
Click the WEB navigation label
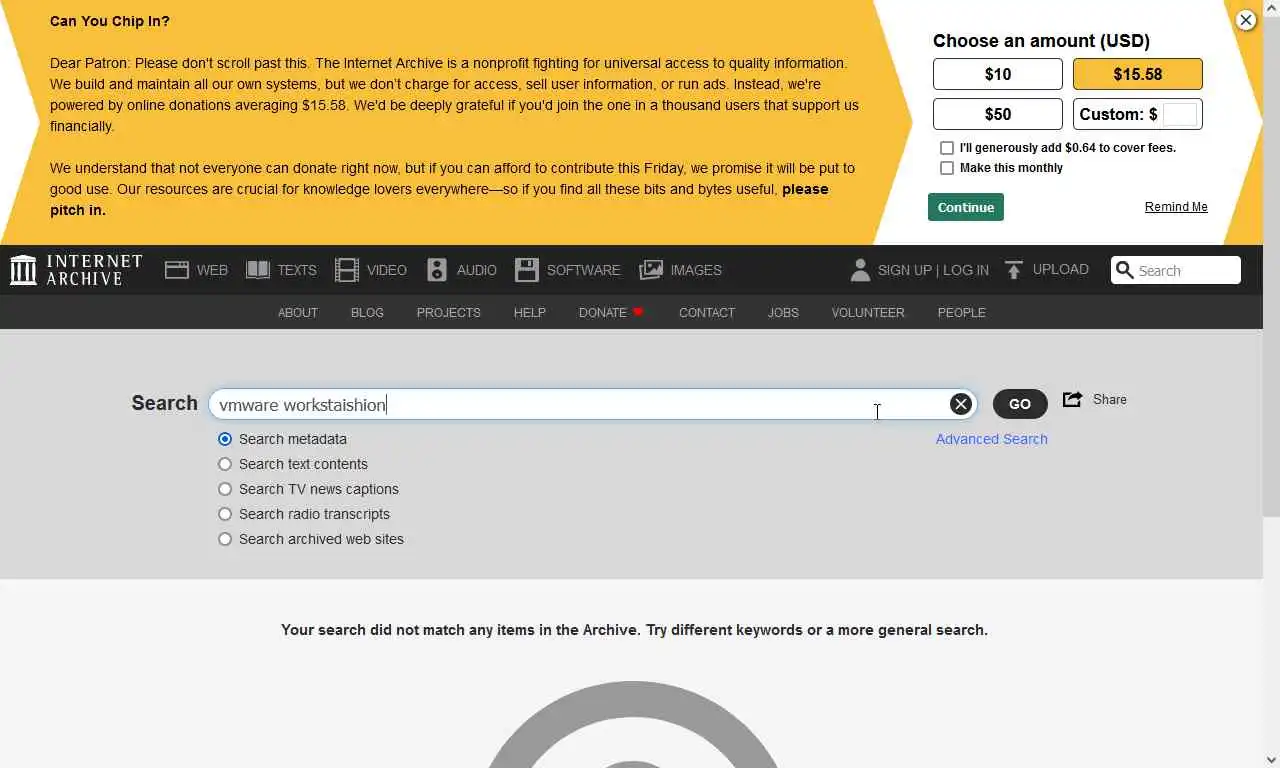click(x=212, y=270)
